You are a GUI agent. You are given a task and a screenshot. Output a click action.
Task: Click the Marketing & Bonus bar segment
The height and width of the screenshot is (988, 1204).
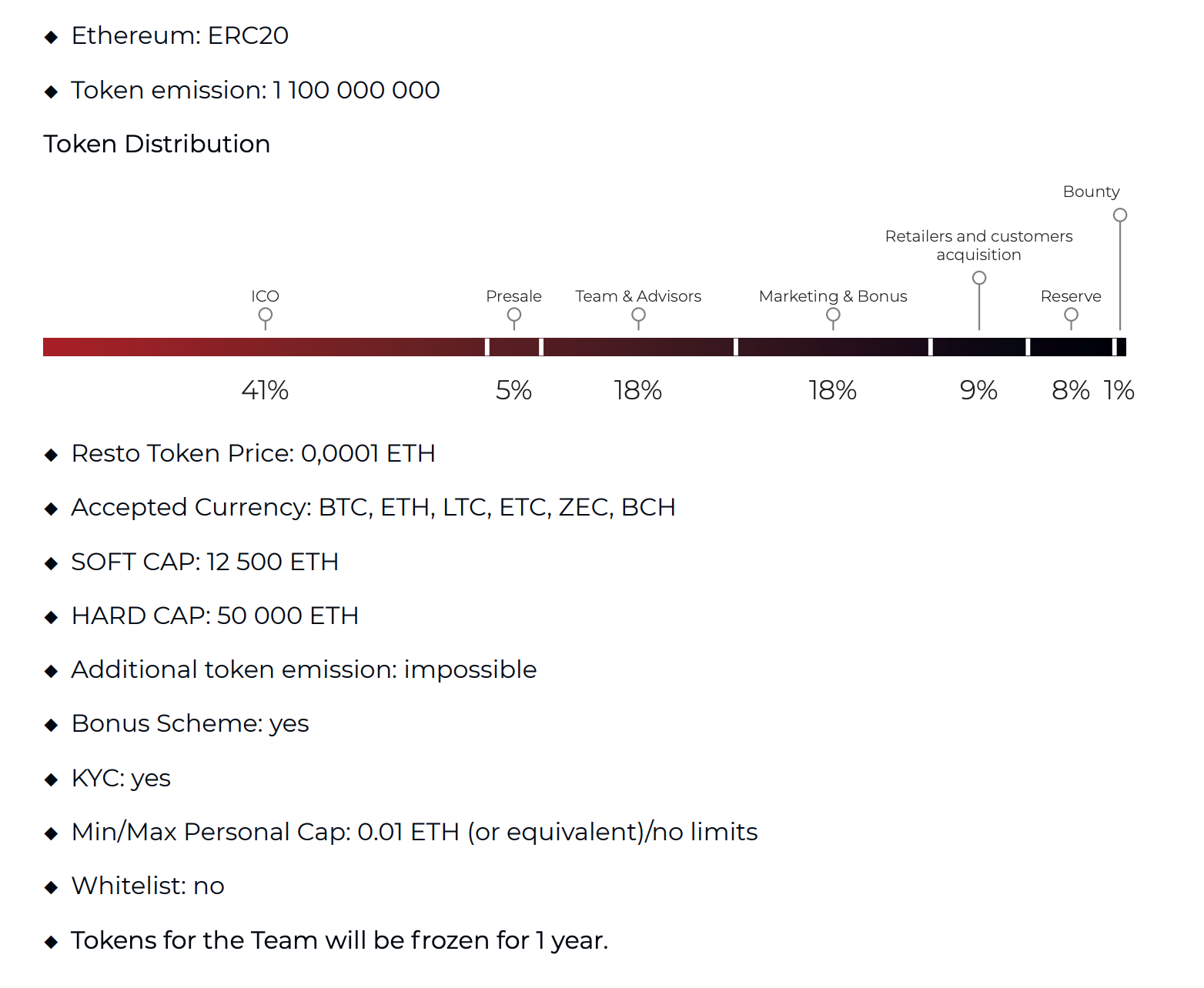click(833, 347)
